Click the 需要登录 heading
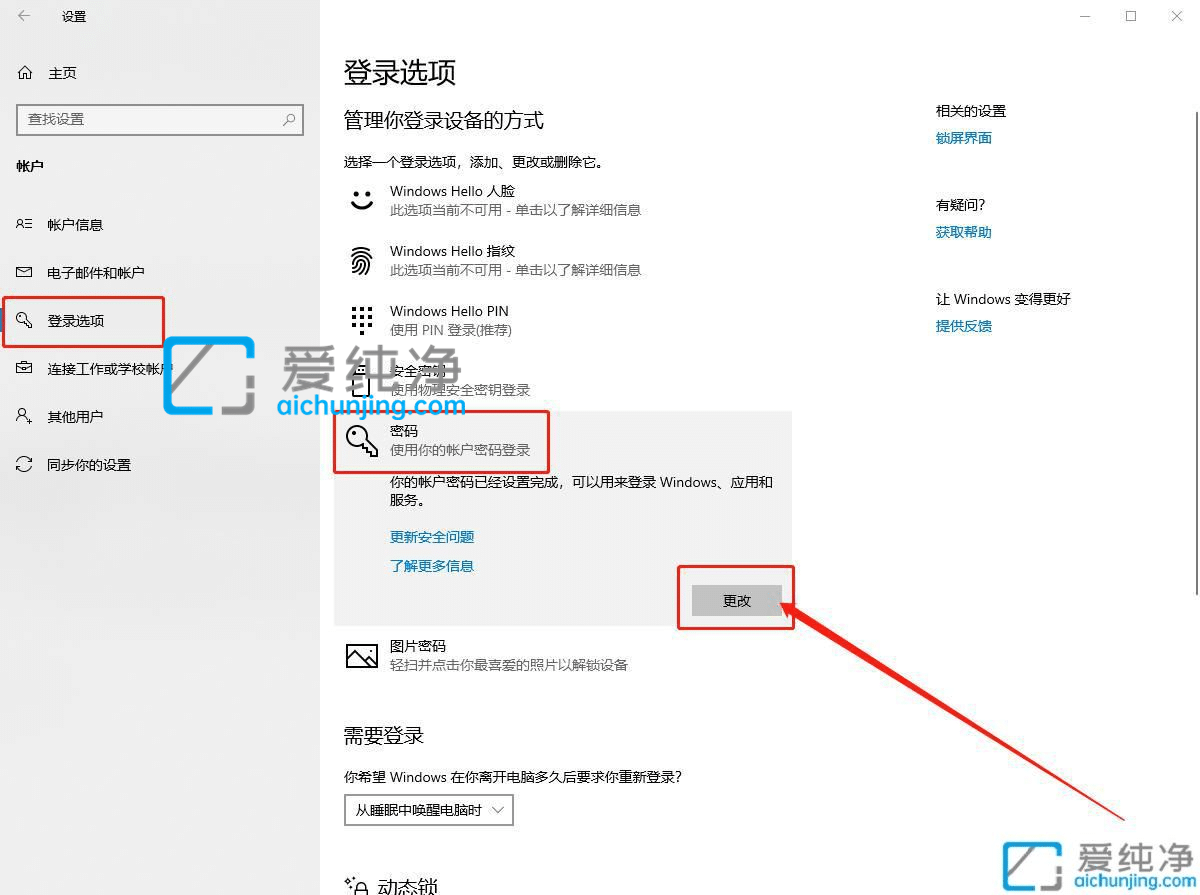 point(384,736)
